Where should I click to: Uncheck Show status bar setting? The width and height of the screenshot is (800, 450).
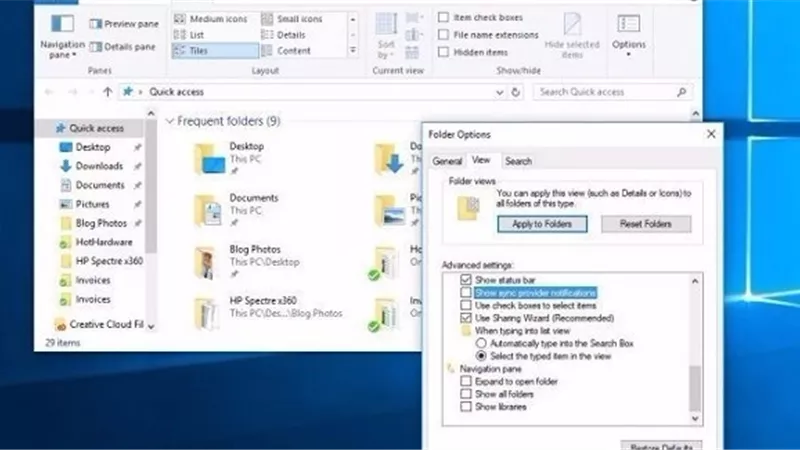tap(465, 280)
